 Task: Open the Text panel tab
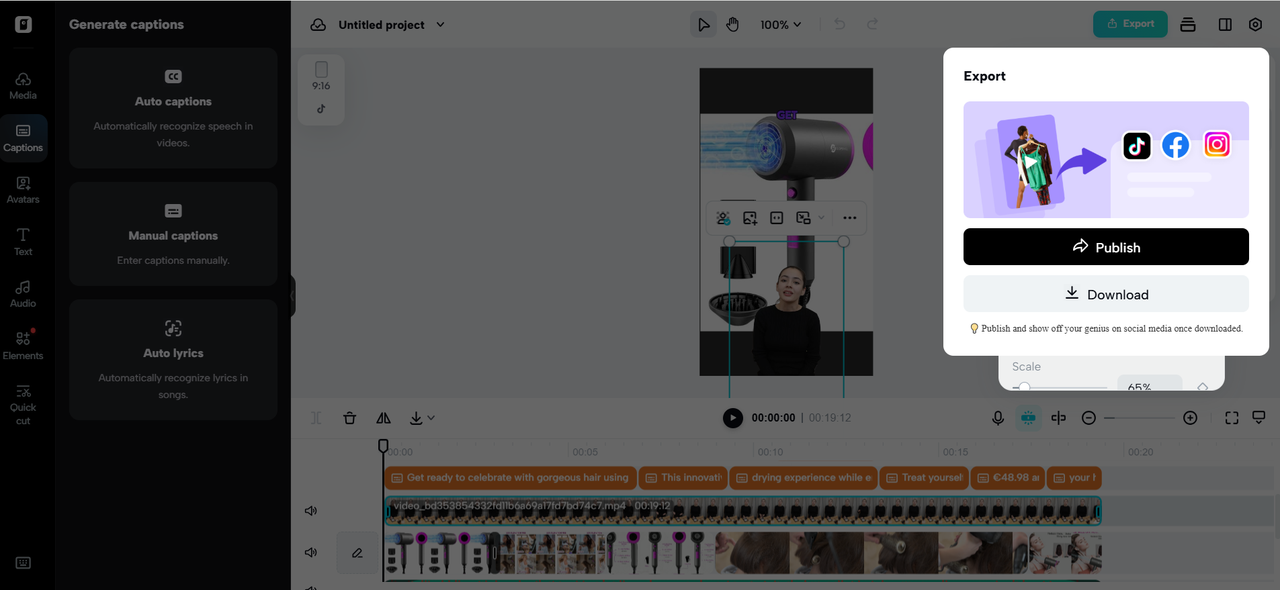22,242
